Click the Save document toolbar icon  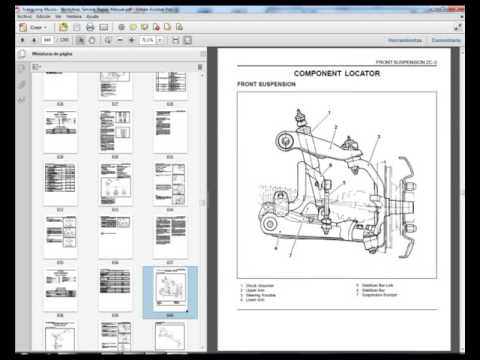[x=76, y=27]
